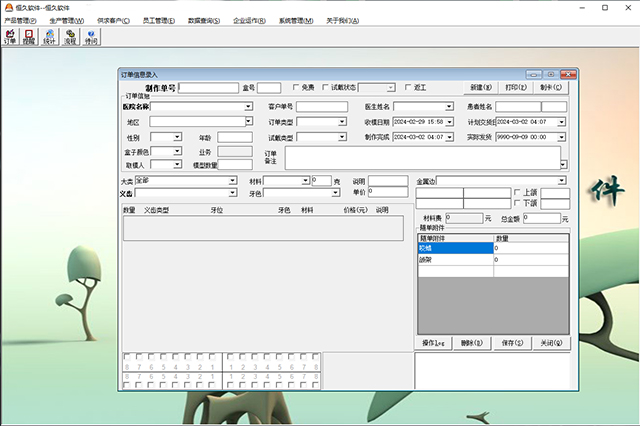Expand the 医院名称 dropdown
This screenshot has width=640, height=426.
(248, 106)
